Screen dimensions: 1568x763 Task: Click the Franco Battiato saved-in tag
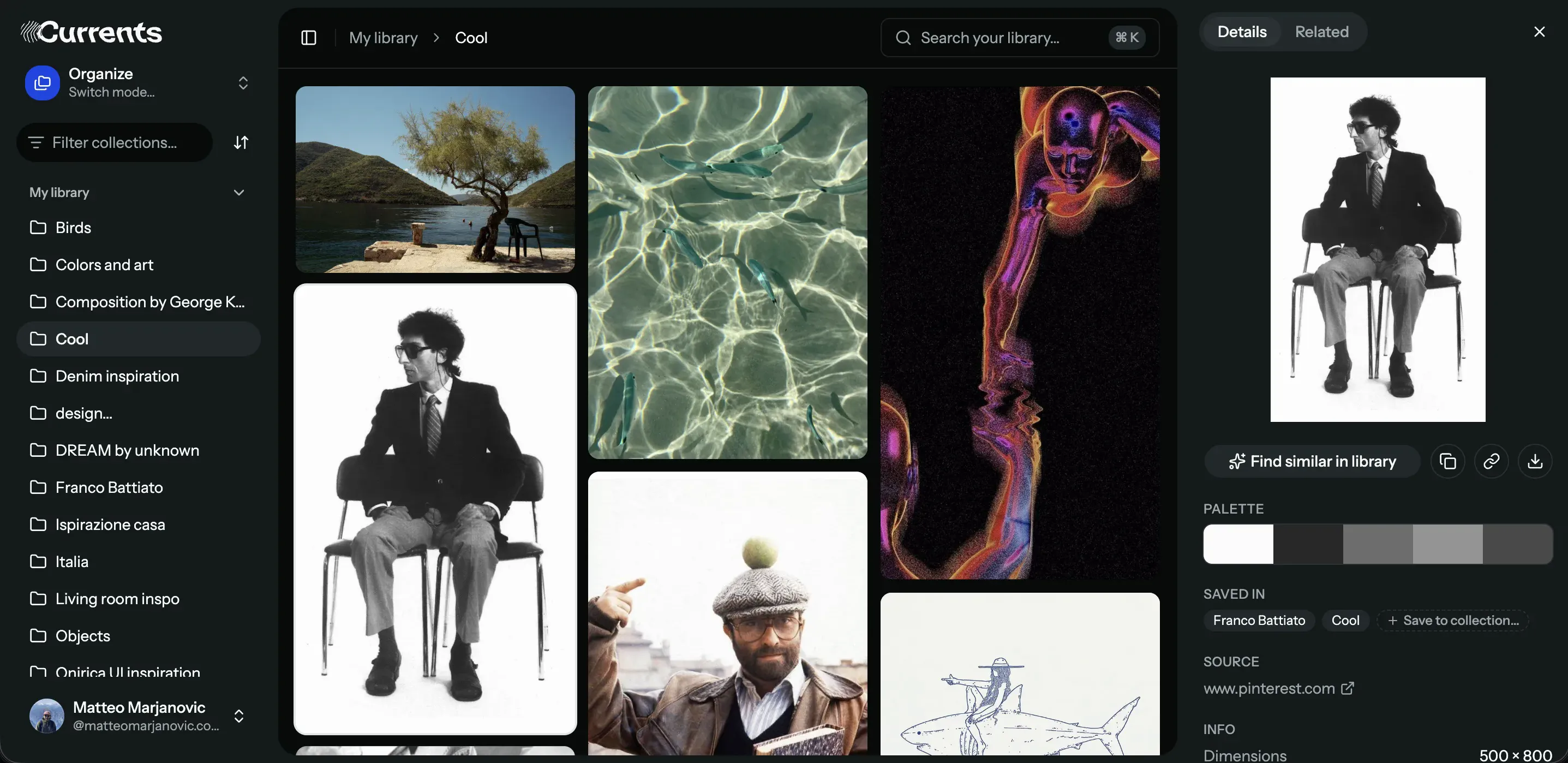click(x=1259, y=621)
